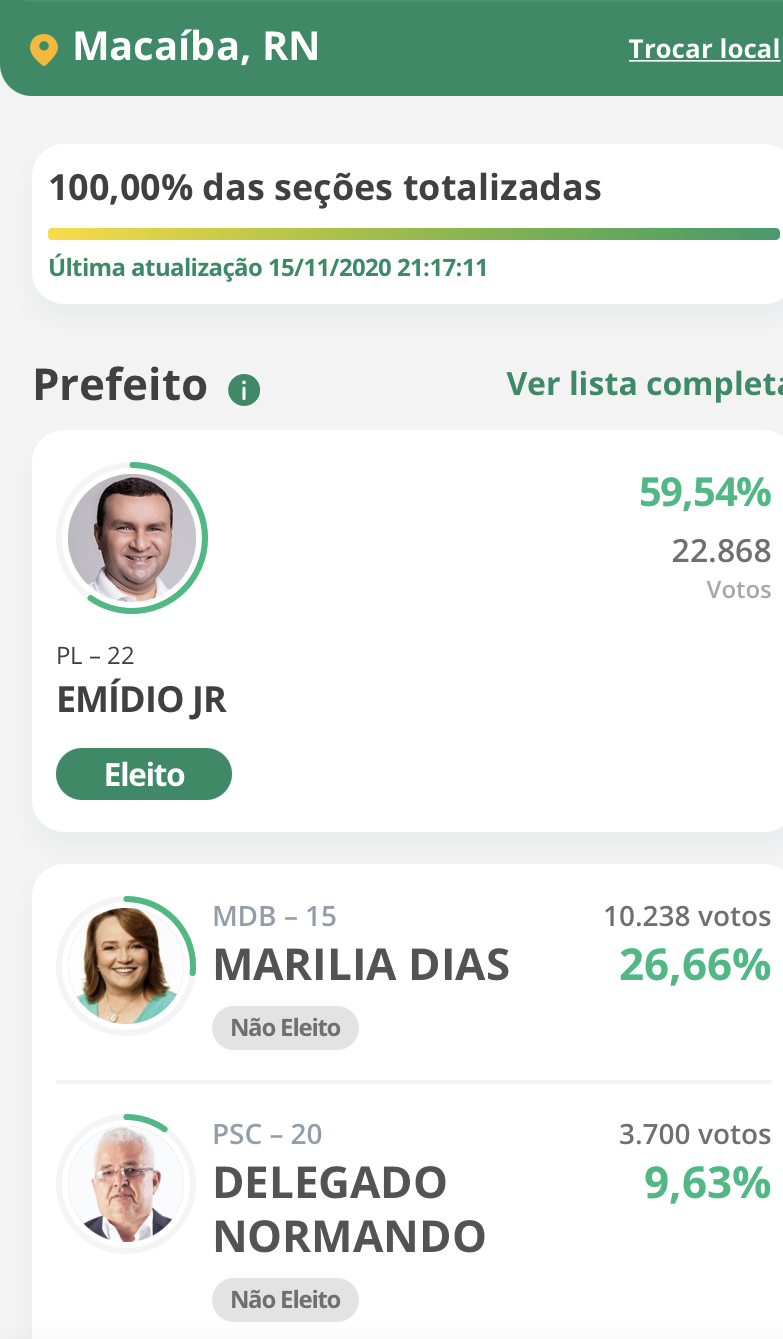
Task: Click the Última atualização timestamp text
Action: click(x=268, y=268)
